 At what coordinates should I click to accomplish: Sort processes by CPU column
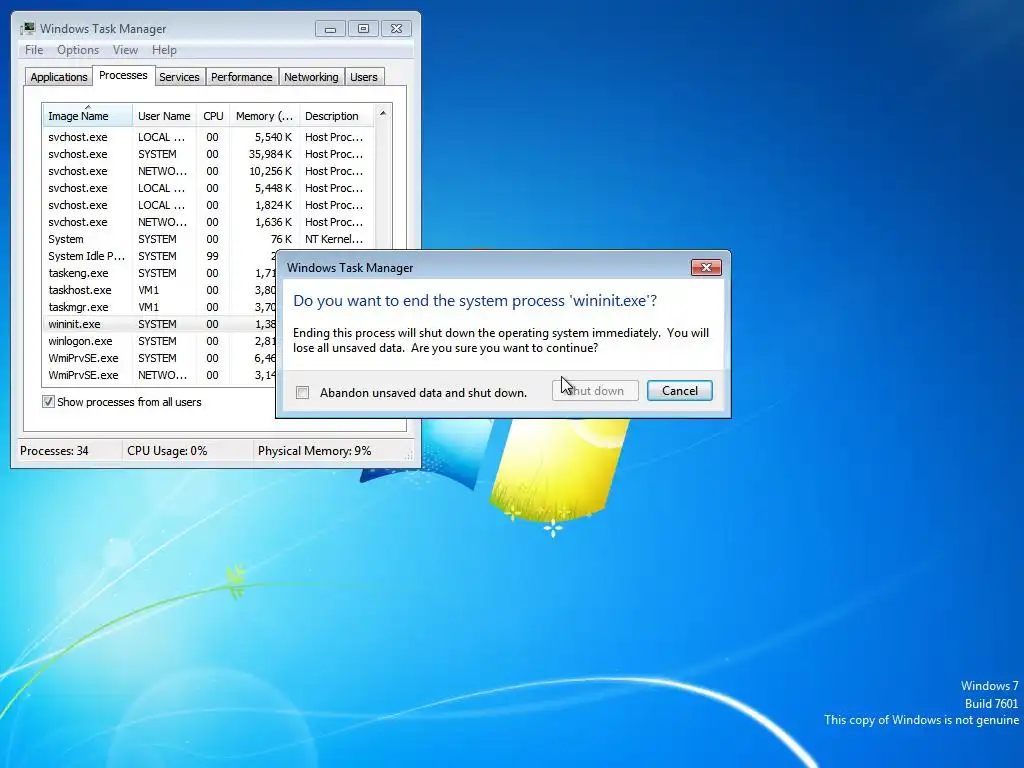[213, 116]
